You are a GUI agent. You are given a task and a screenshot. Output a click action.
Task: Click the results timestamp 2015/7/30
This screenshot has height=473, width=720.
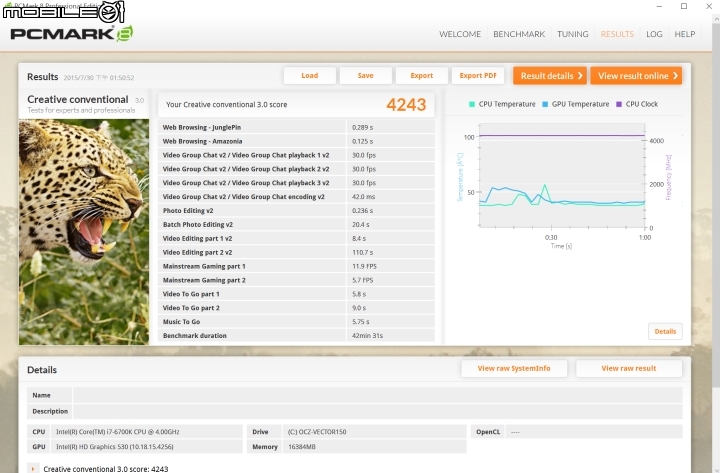(x=99, y=78)
